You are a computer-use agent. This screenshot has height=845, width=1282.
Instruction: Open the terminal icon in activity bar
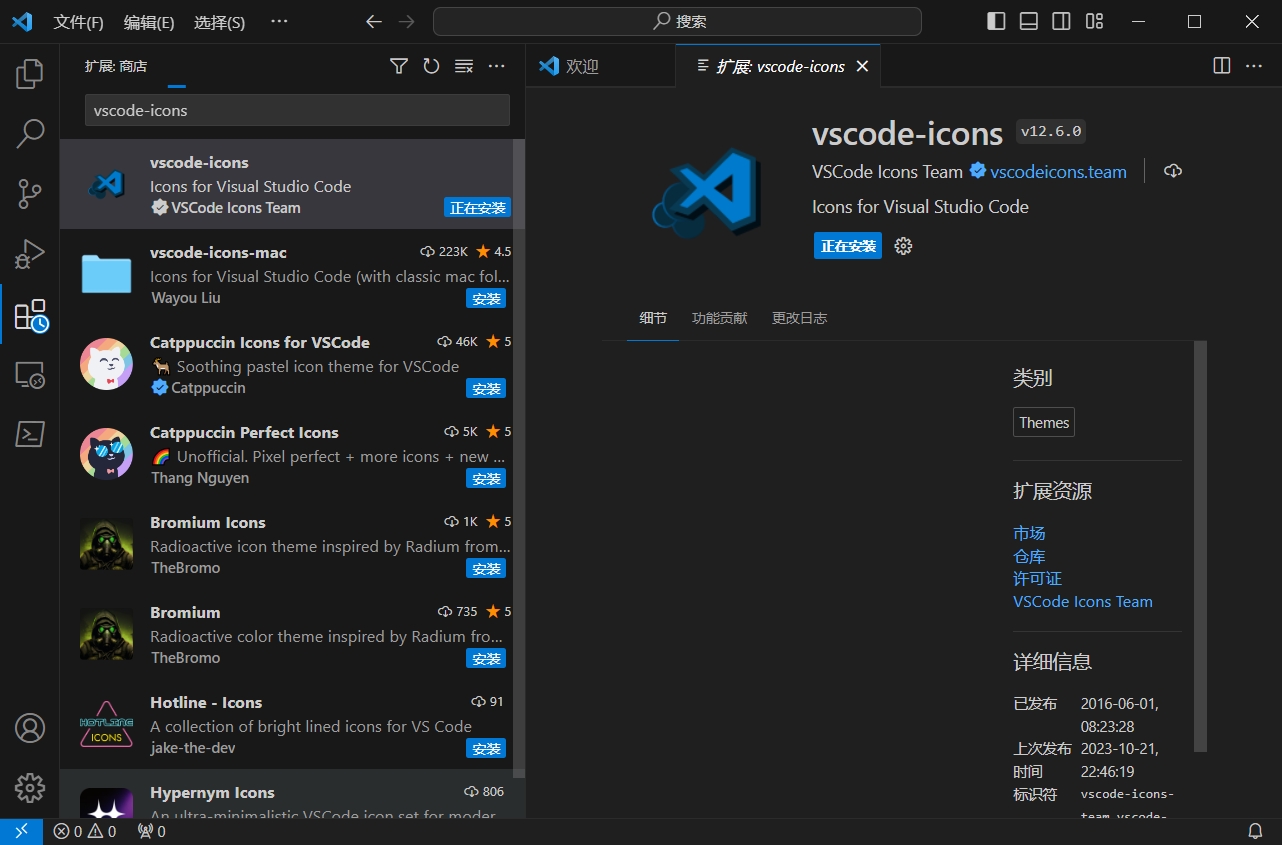30,434
